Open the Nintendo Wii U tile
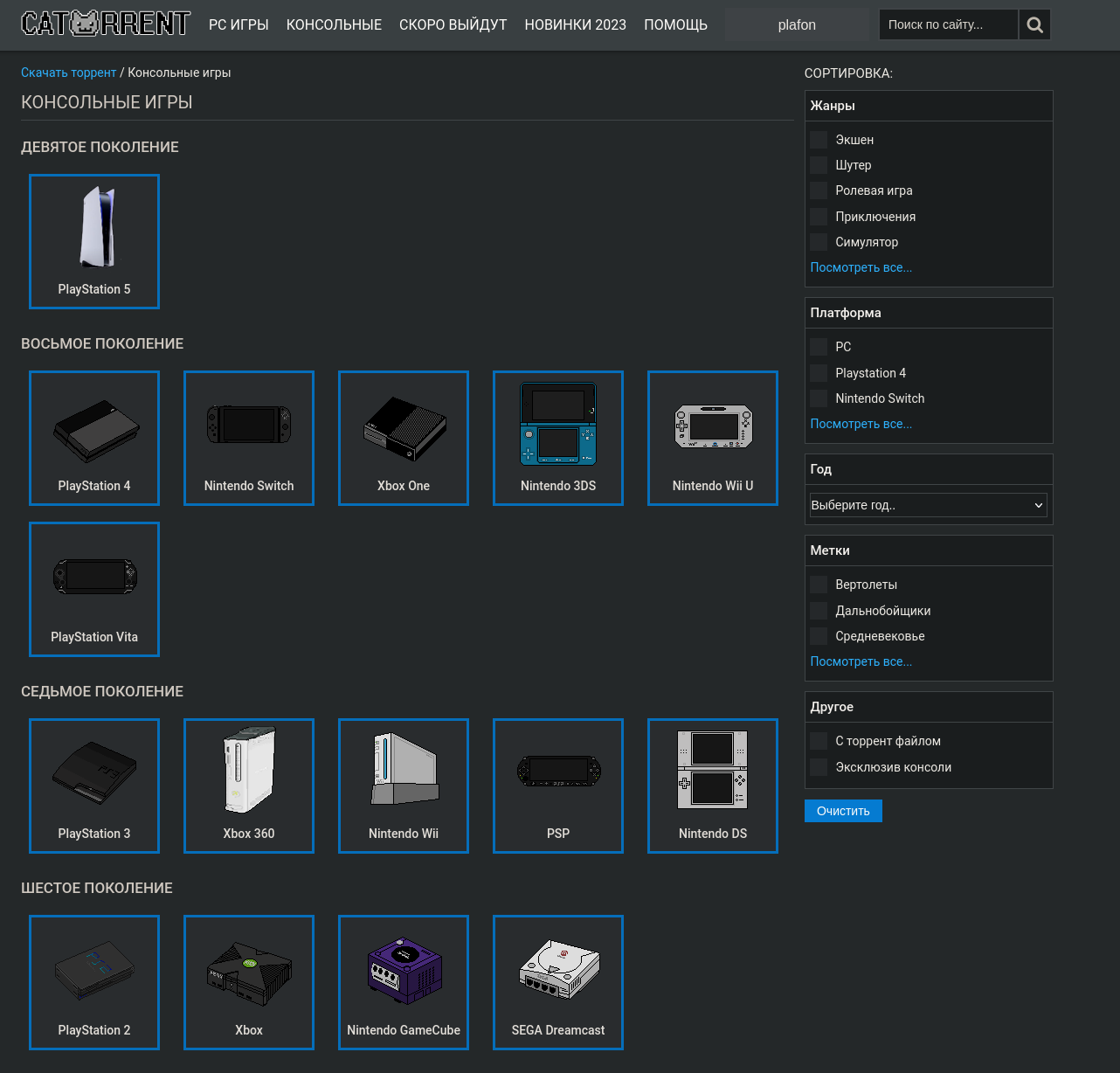The image size is (1120, 1073). 713,438
